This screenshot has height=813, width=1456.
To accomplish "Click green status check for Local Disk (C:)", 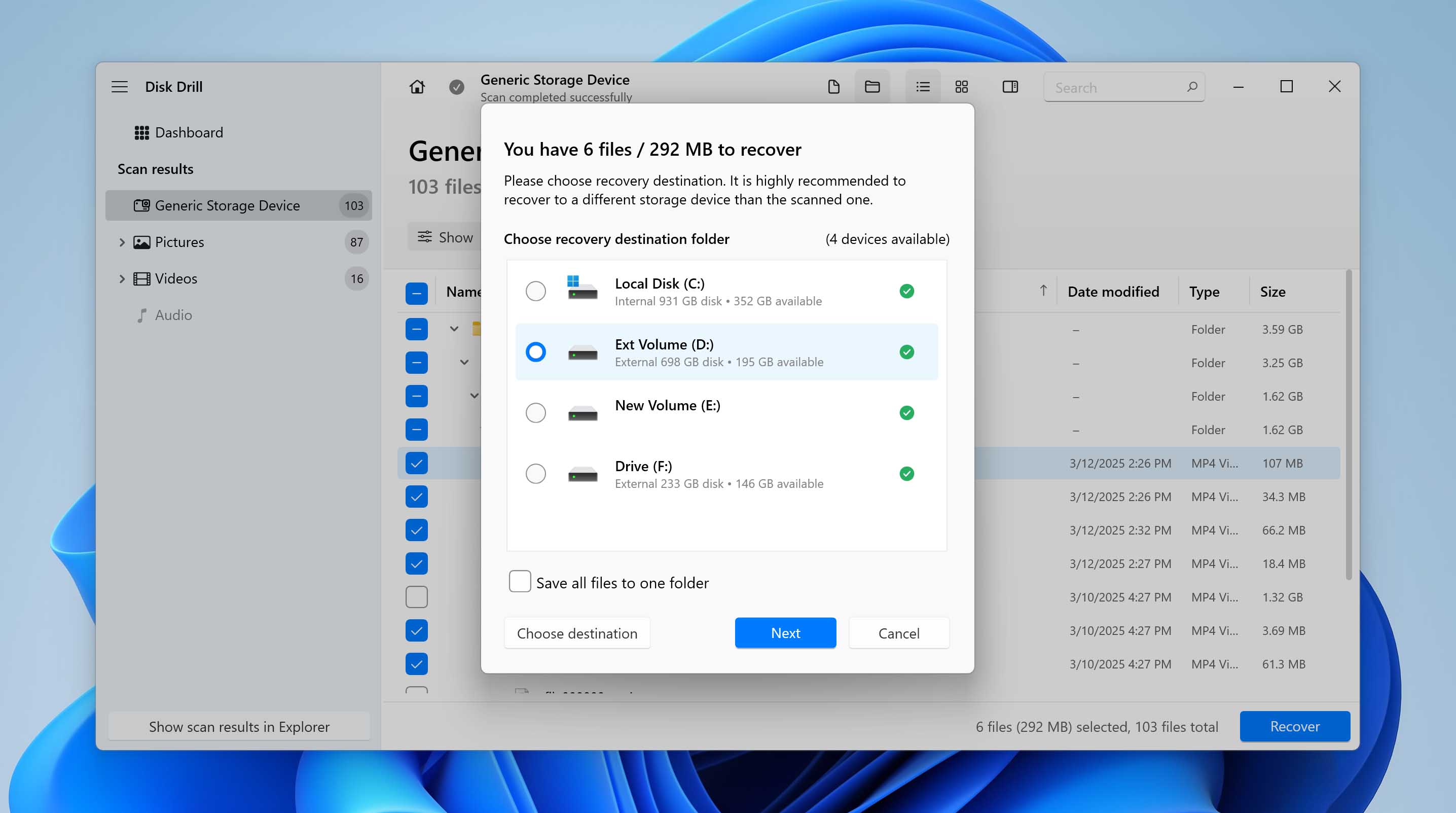I will tap(906, 291).
